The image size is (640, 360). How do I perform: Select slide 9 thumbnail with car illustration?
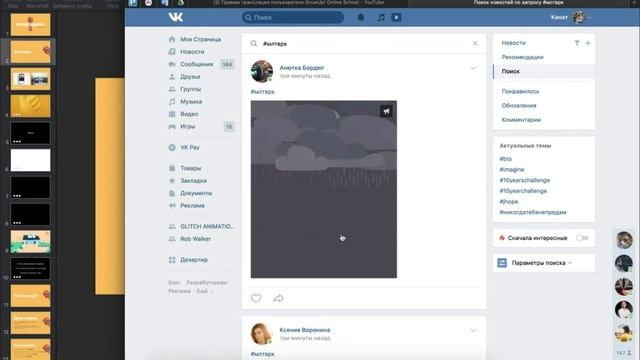31,241
